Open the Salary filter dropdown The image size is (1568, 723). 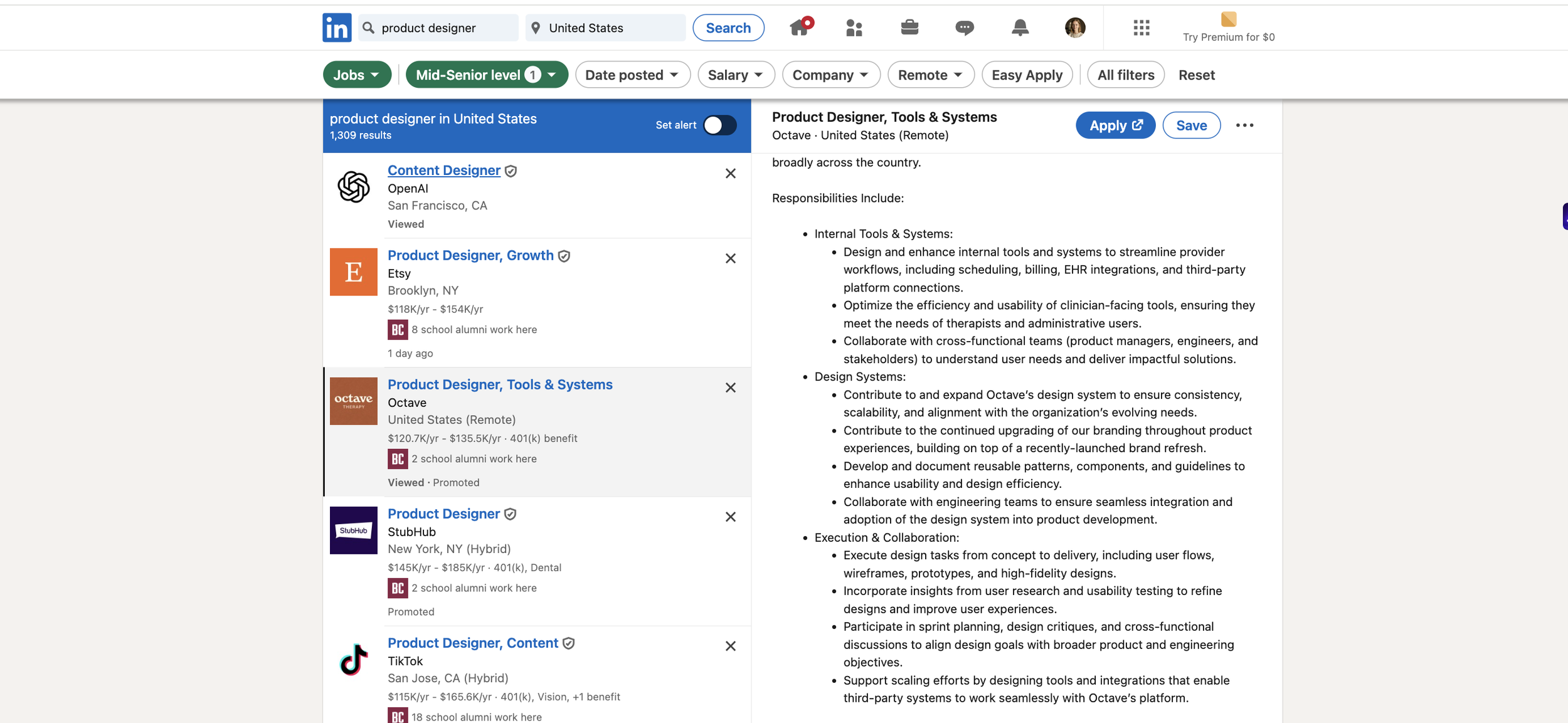735,75
